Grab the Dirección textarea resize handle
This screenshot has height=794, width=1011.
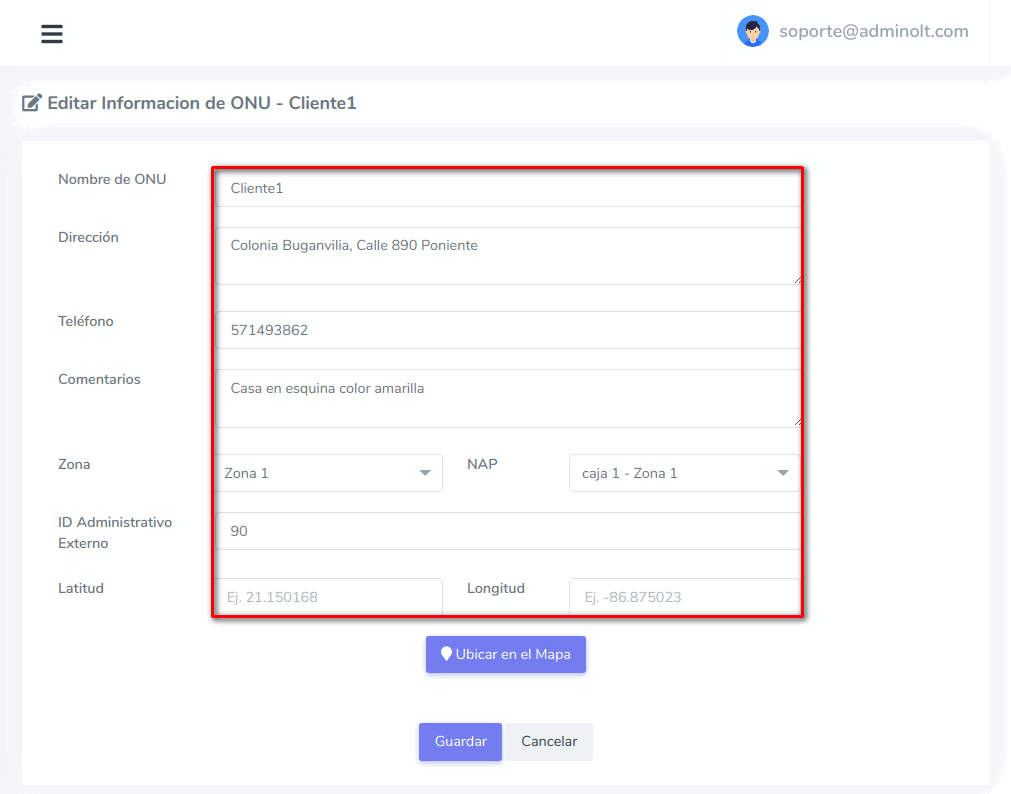797,279
